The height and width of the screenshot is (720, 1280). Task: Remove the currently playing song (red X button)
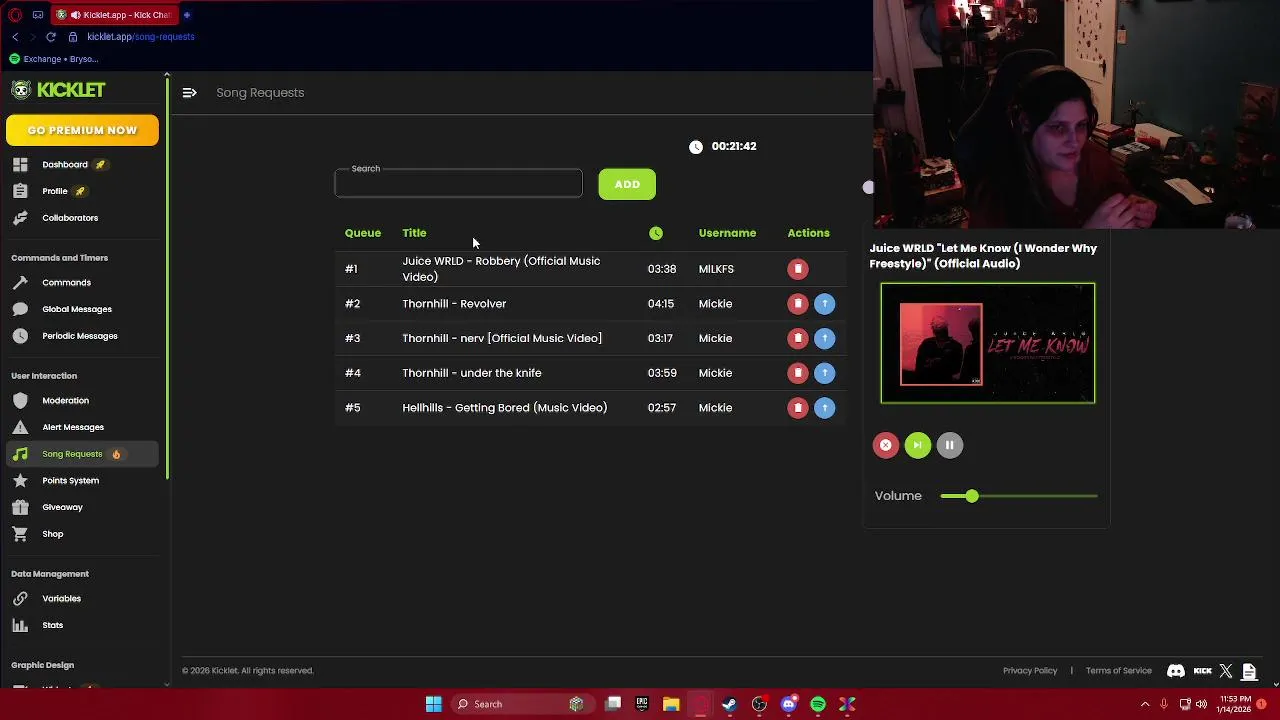pyautogui.click(x=886, y=445)
